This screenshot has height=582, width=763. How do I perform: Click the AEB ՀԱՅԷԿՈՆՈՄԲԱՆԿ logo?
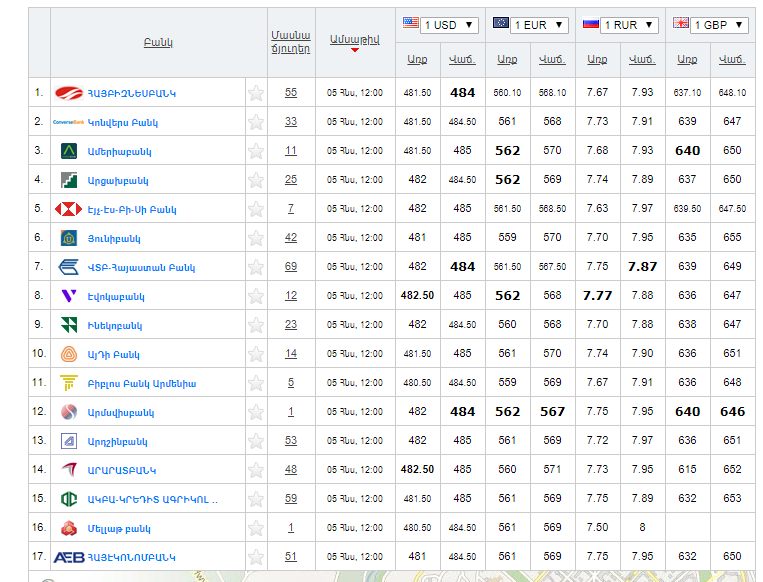click(x=69, y=557)
